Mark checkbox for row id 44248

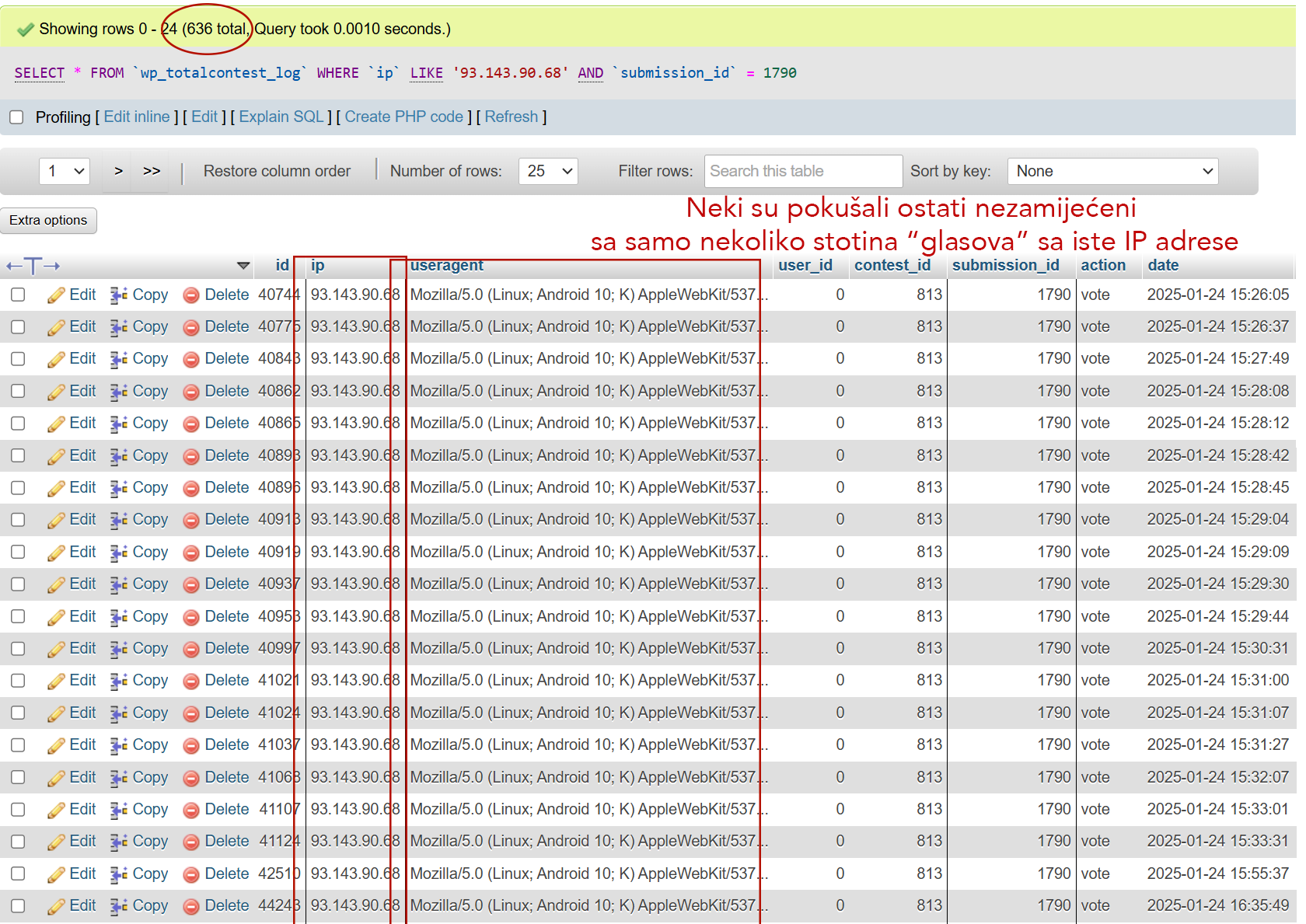coord(18,905)
